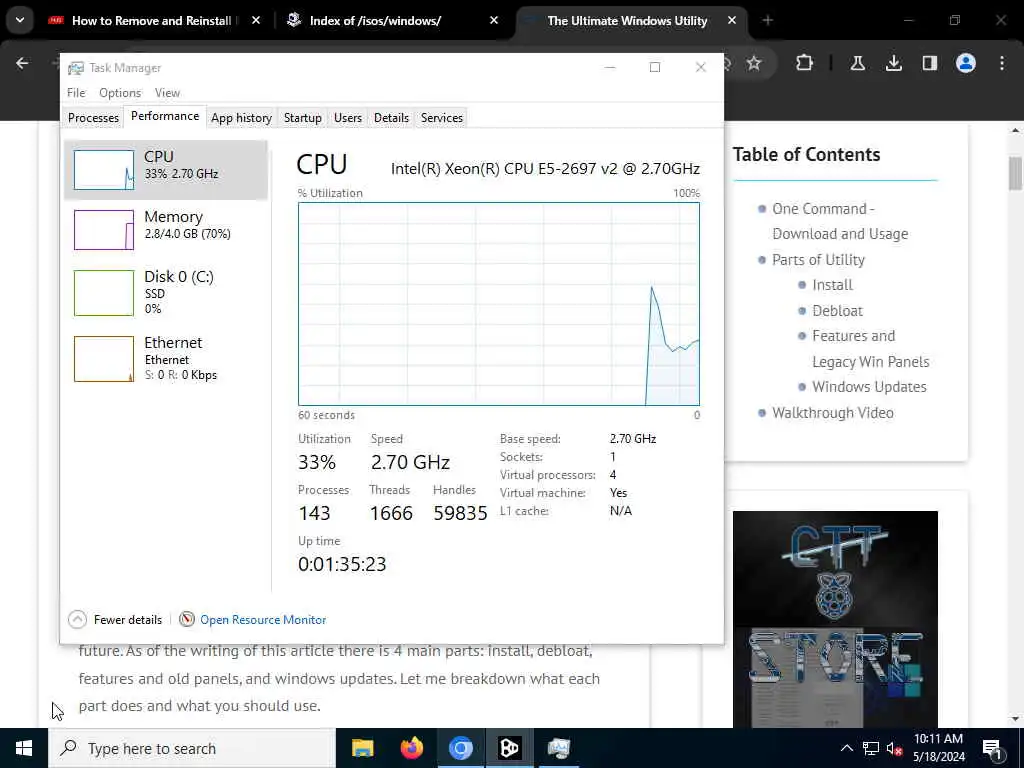1024x768 pixels.
Task: Click the webpage vertical scrollbar thumb
Action: (x=1015, y=172)
